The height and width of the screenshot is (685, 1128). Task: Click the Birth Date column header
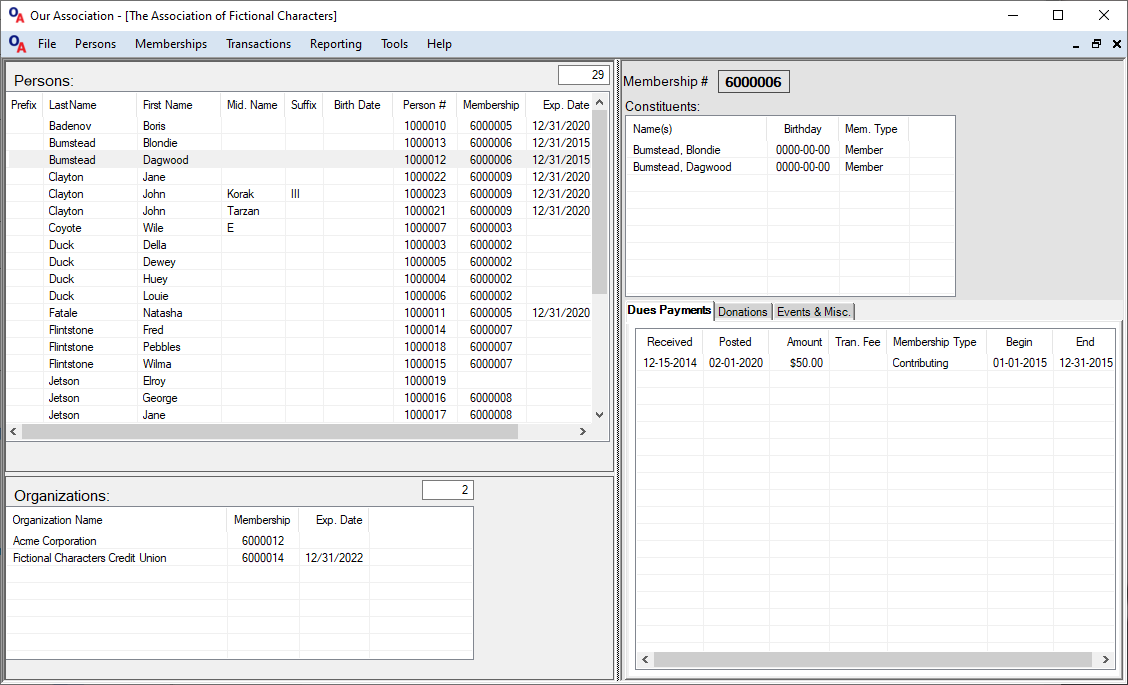pos(358,105)
